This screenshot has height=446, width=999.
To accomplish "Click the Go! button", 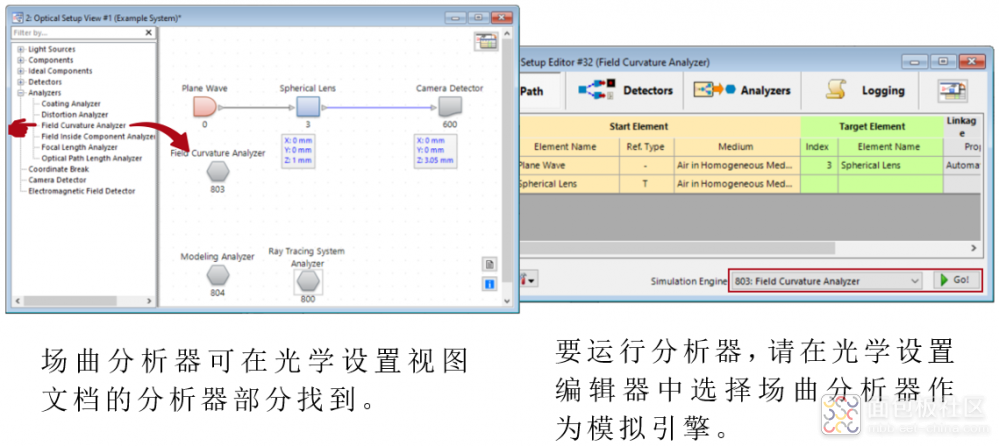I will [x=956, y=280].
